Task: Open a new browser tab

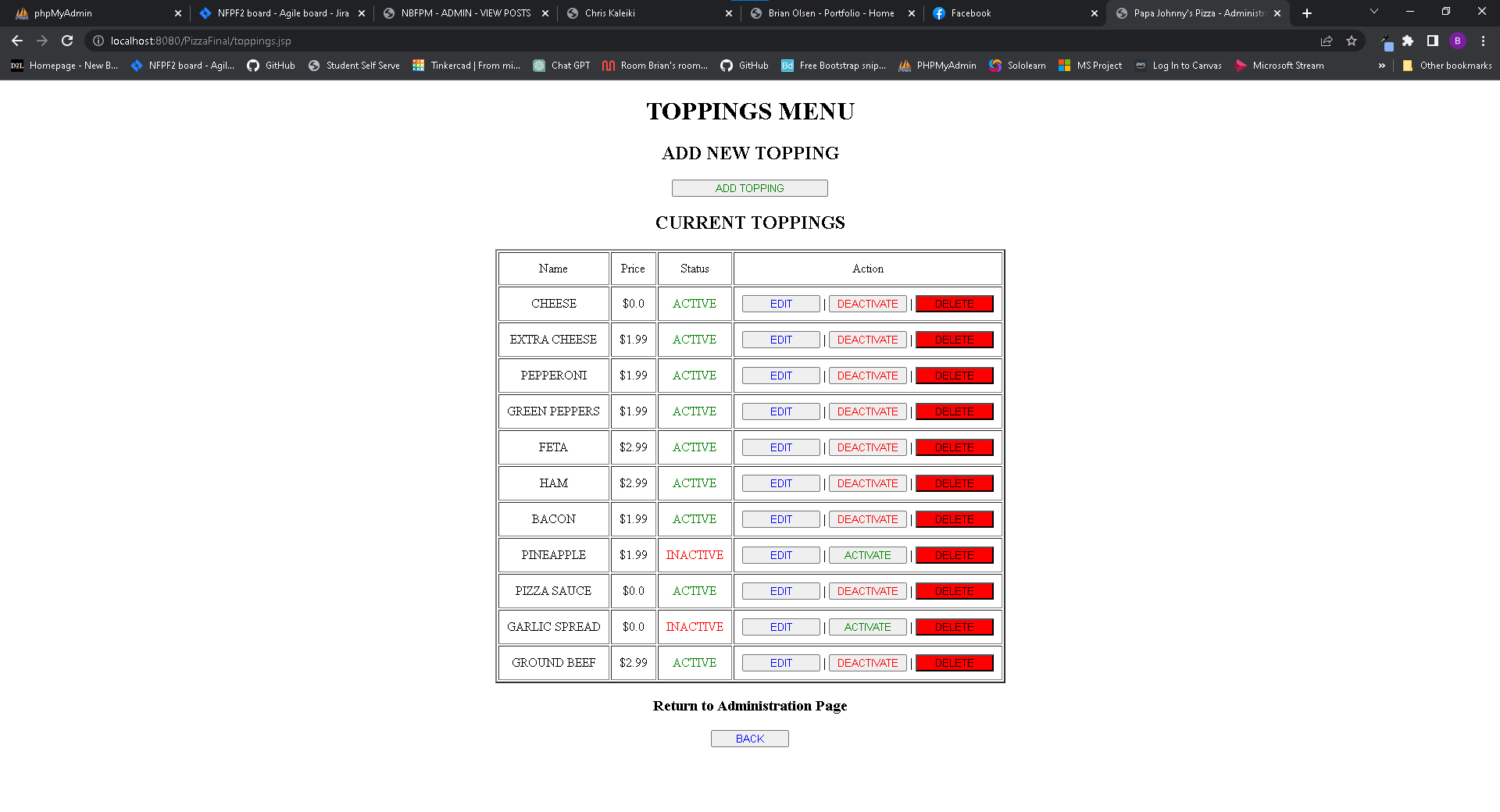Action: [x=1307, y=13]
